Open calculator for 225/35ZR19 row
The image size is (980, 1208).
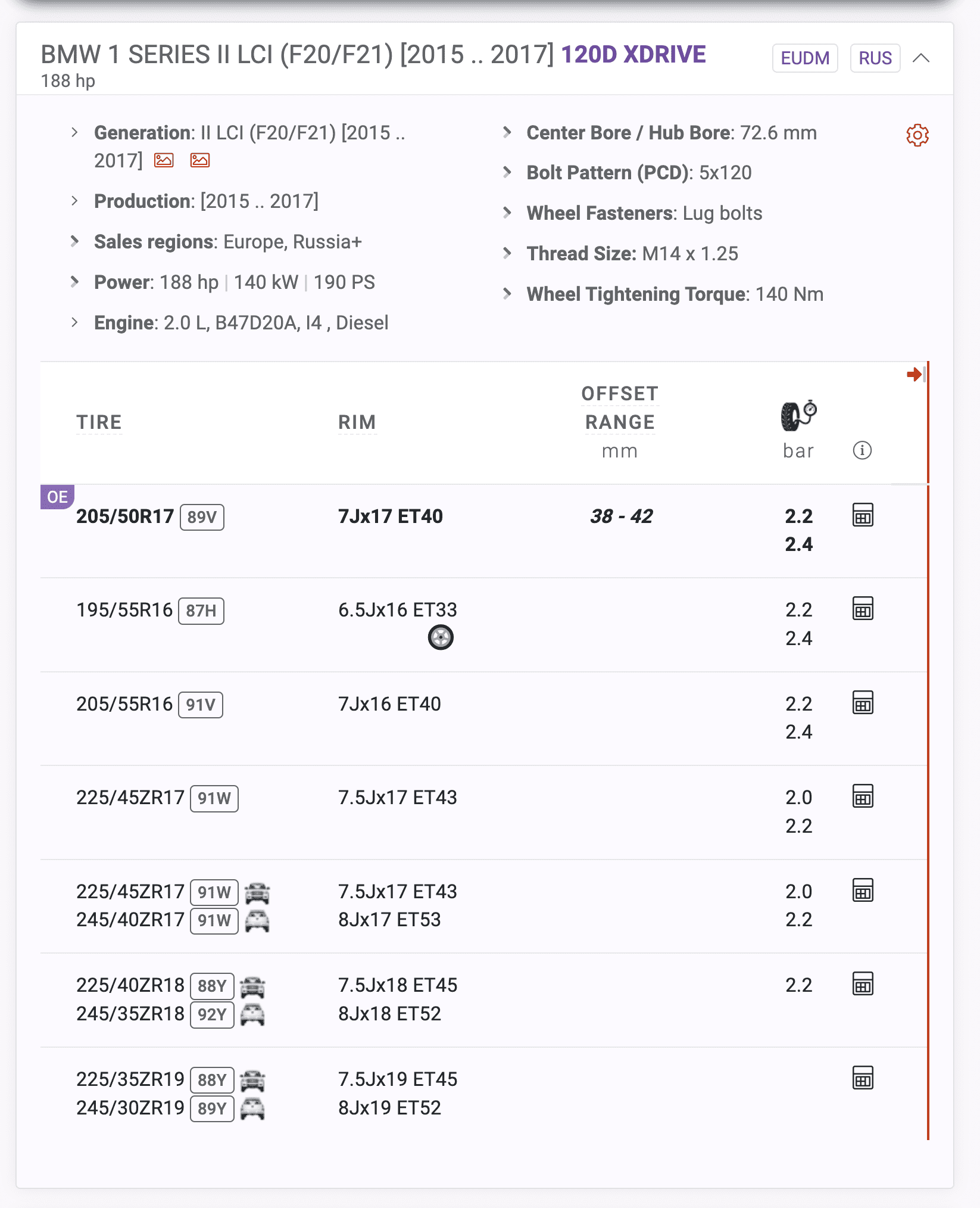pyautogui.click(x=863, y=1078)
